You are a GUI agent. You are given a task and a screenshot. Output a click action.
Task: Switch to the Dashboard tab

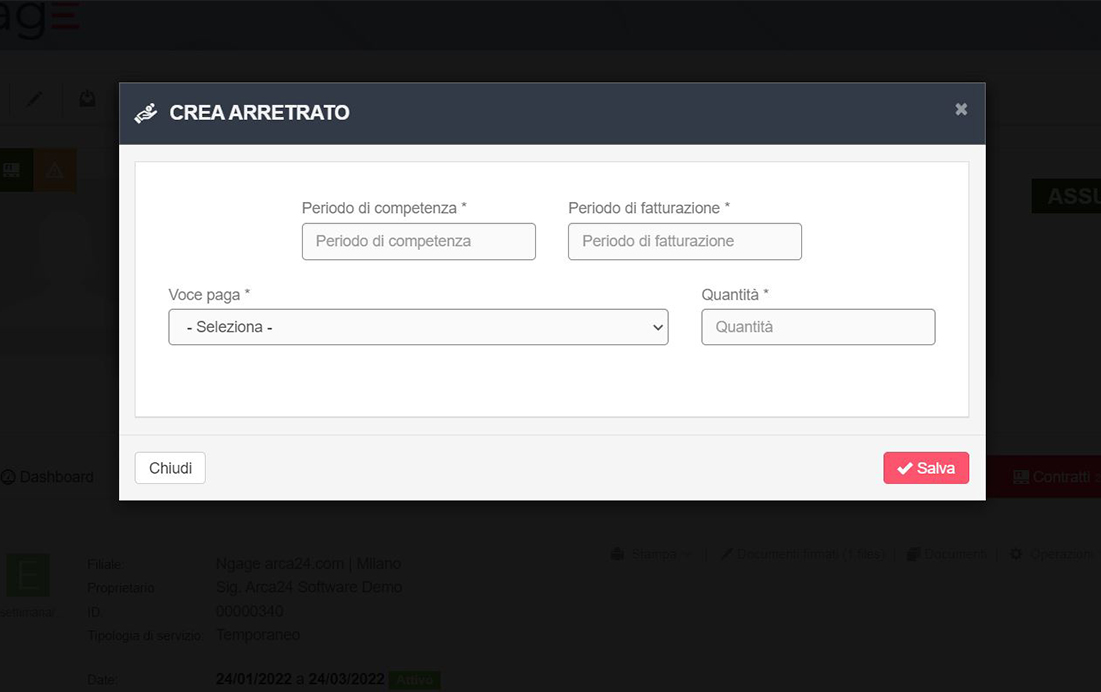click(x=48, y=477)
